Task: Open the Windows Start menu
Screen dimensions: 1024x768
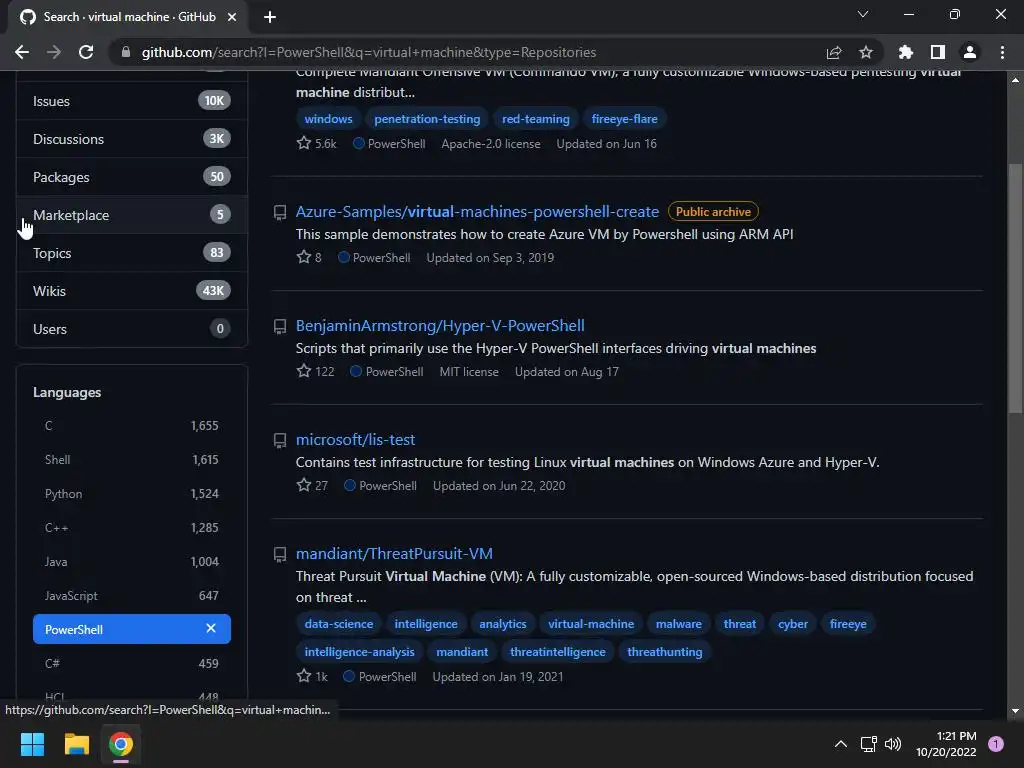Action: coord(32,744)
